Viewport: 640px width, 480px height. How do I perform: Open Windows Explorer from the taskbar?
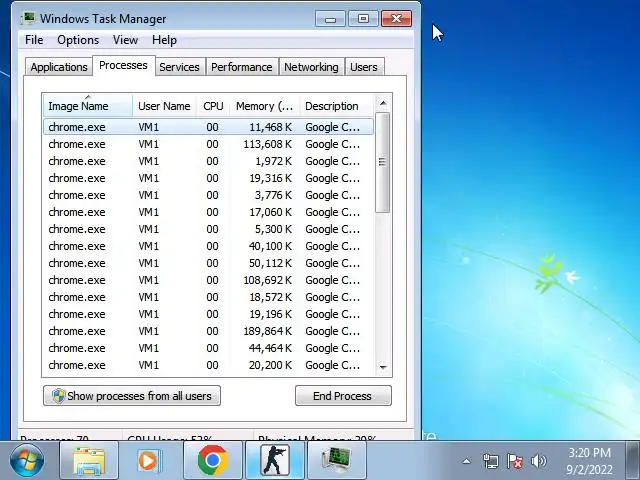coord(89,460)
